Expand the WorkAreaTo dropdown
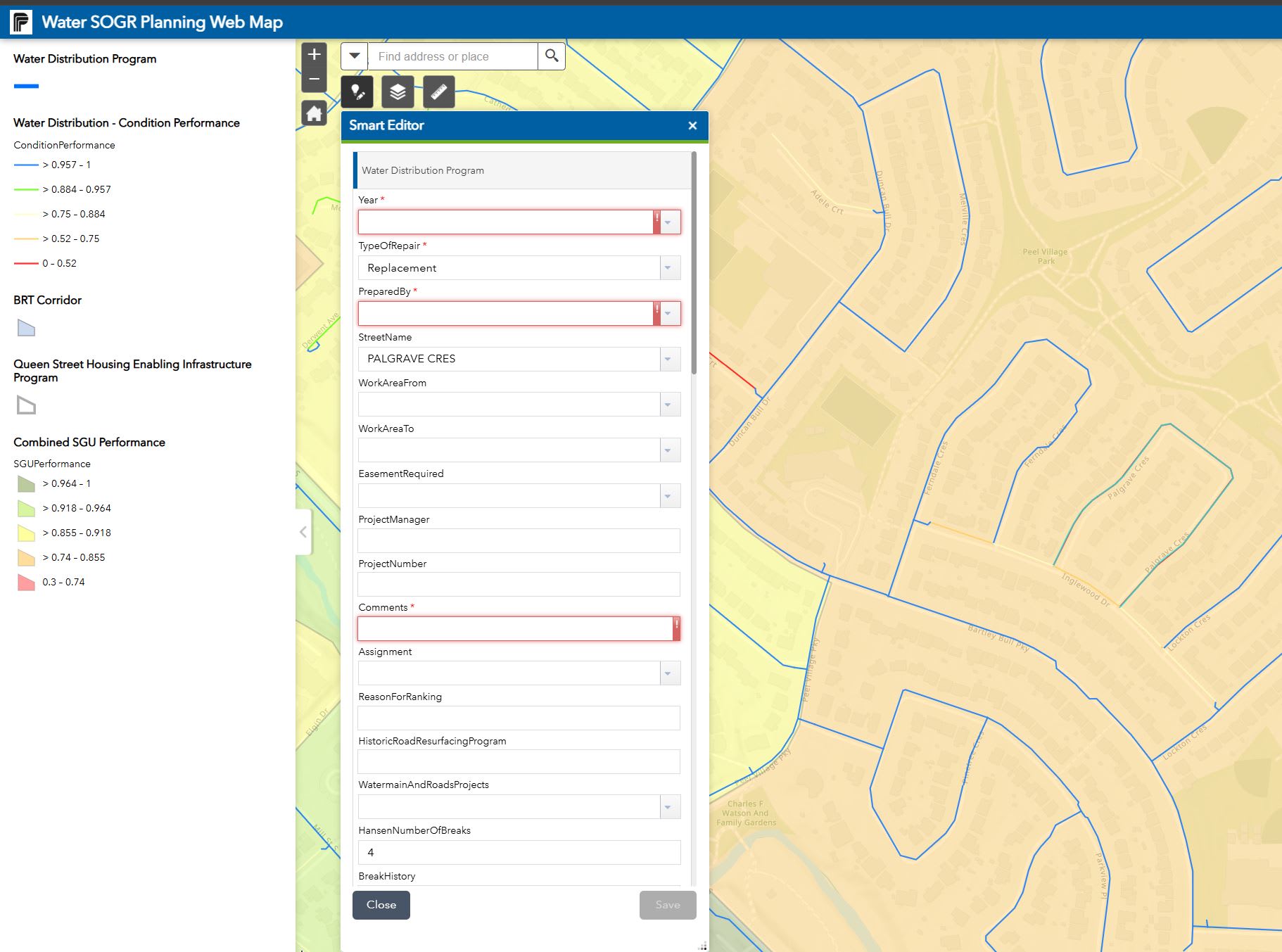Image resolution: width=1282 pixels, height=952 pixels. pyautogui.click(x=671, y=450)
